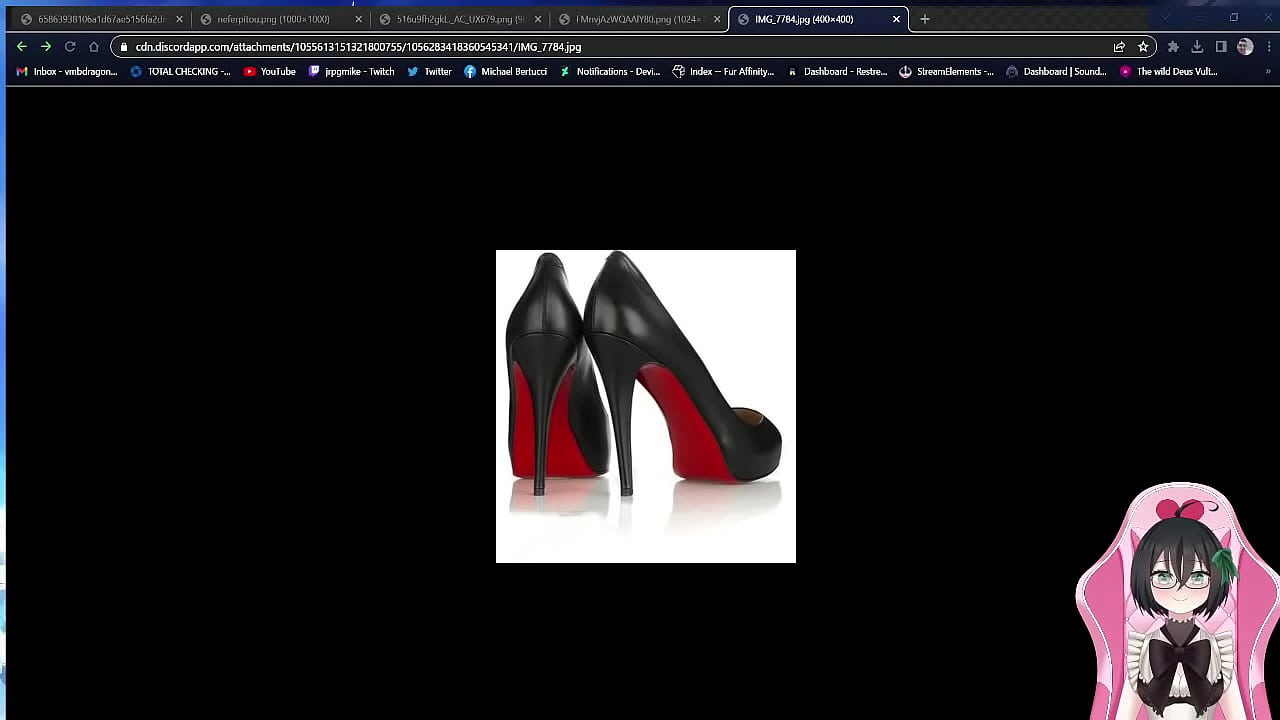Image resolution: width=1280 pixels, height=720 pixels.
Task: Open the Twitter bookmark
Action: click(429, 72)
